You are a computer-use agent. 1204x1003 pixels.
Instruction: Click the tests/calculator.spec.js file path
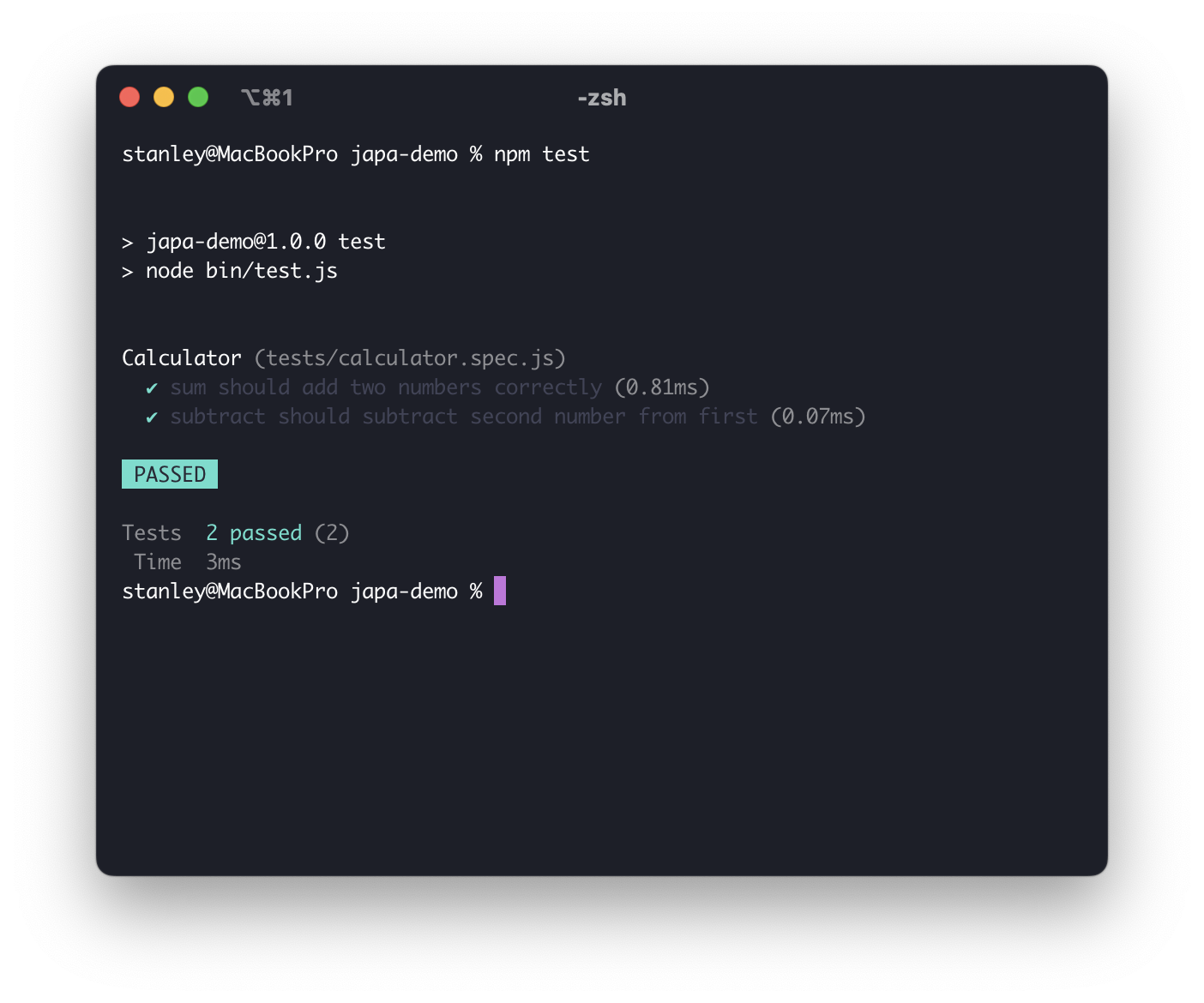(x=410, y=358)
